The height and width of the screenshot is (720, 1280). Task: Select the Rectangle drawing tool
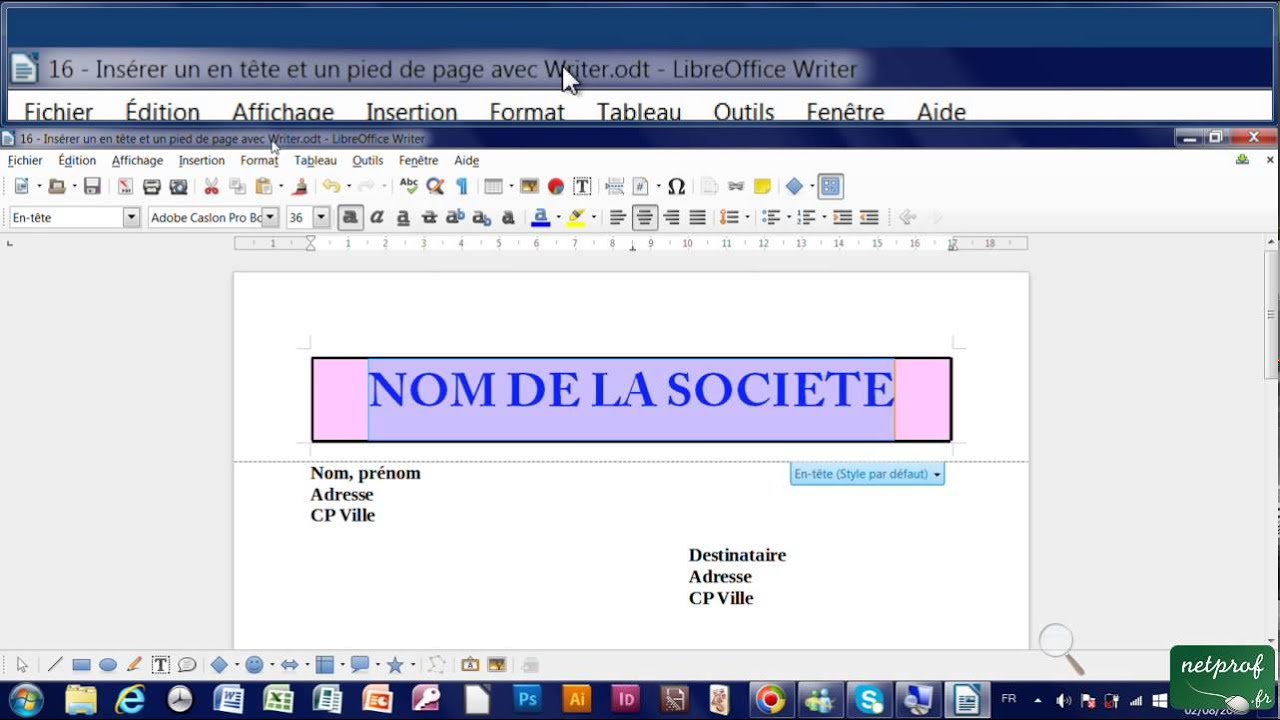(82, 665)
